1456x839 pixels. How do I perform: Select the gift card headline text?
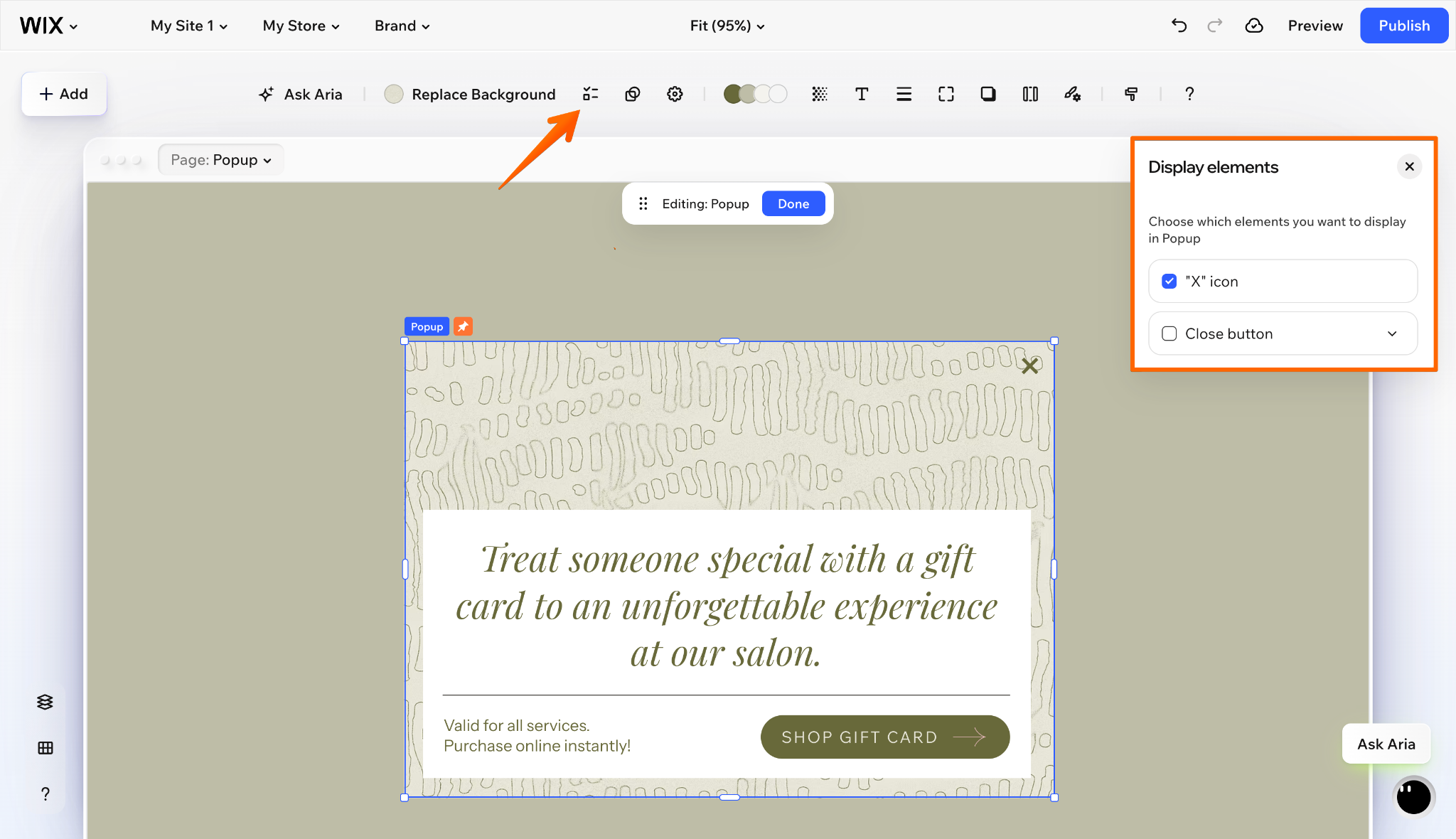tap(727, 606)
